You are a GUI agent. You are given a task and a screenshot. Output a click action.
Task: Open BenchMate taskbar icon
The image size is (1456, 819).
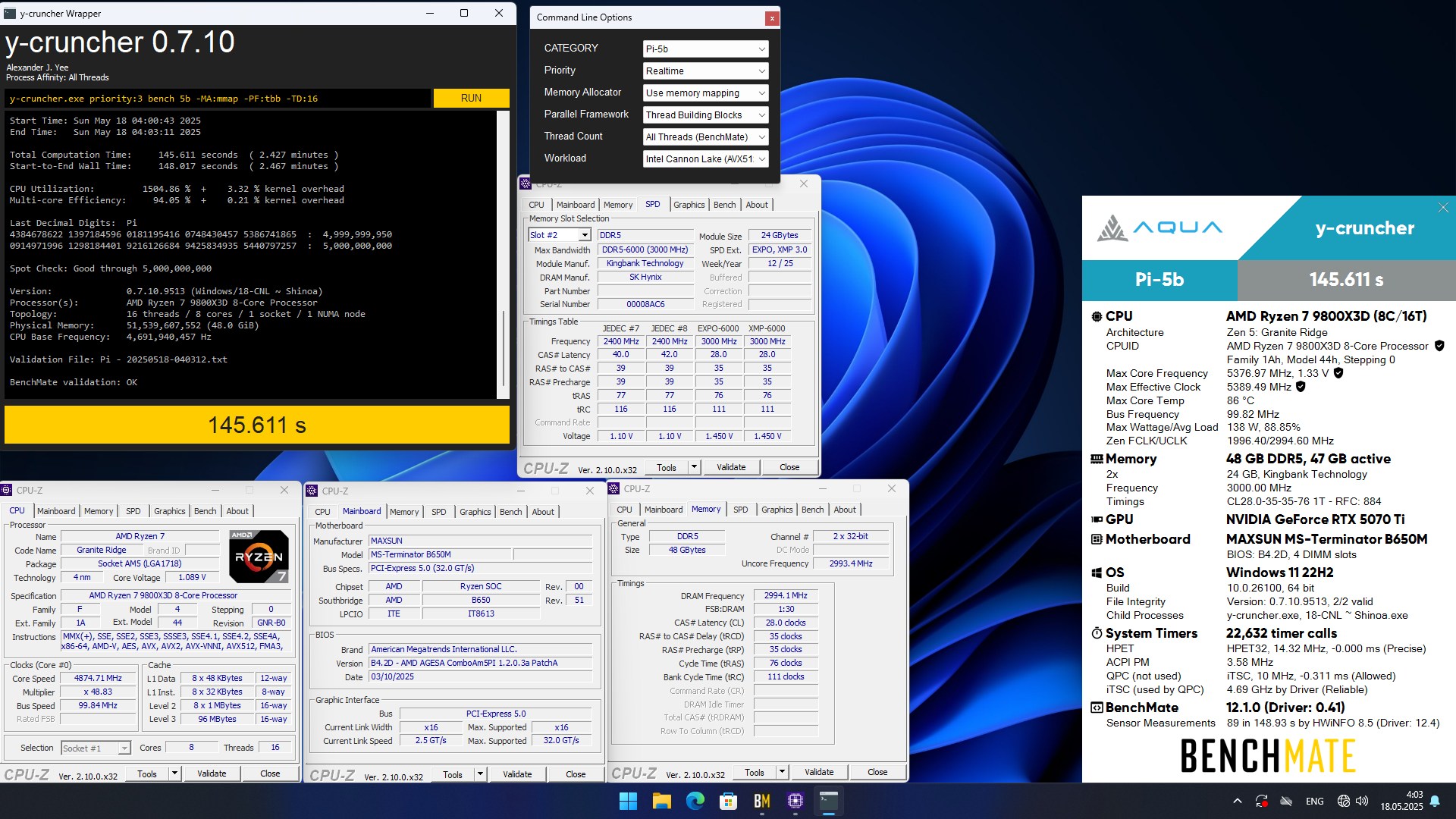click(x=761, y=801)
